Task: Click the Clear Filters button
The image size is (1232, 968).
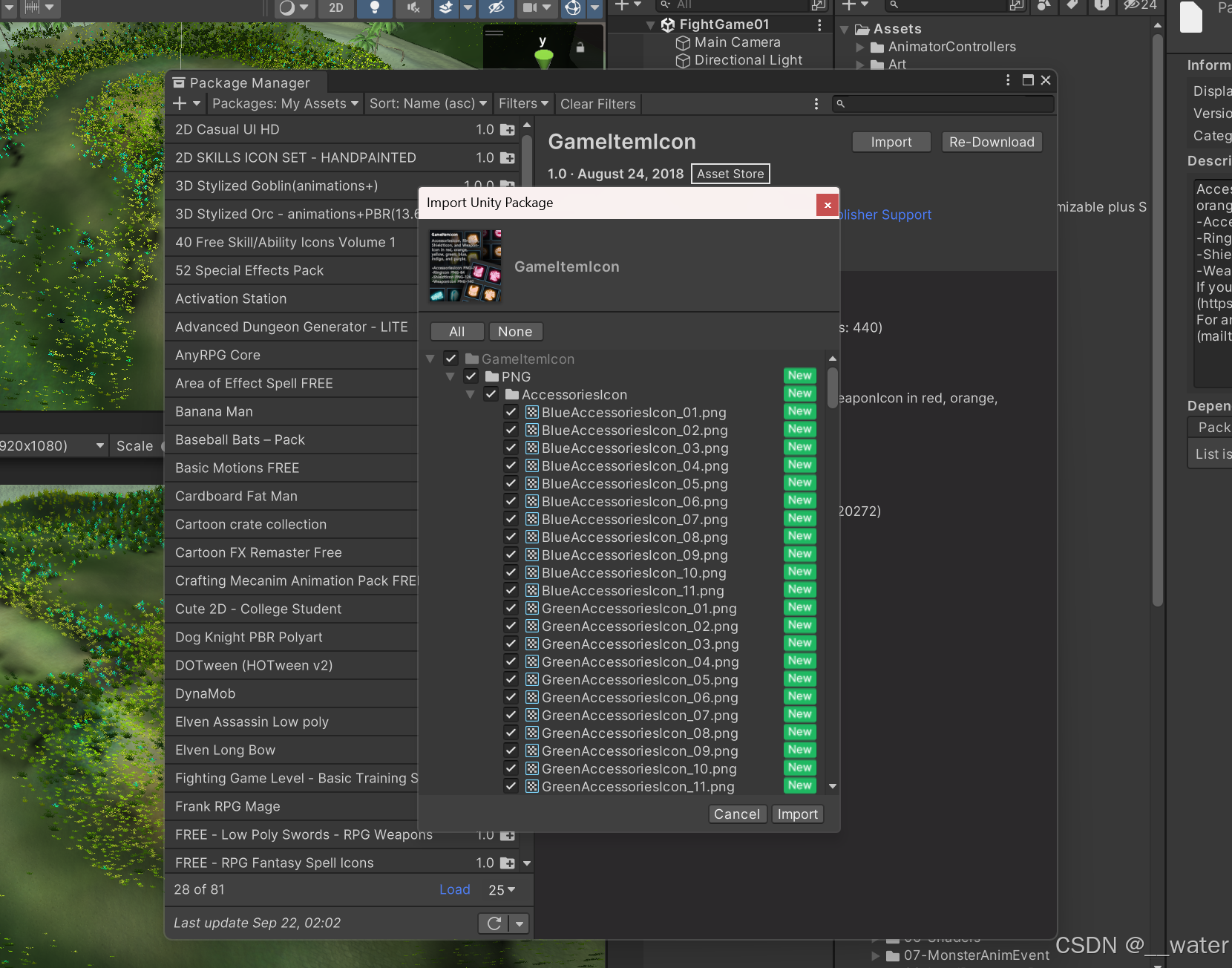Action: [x=598, y=104]
